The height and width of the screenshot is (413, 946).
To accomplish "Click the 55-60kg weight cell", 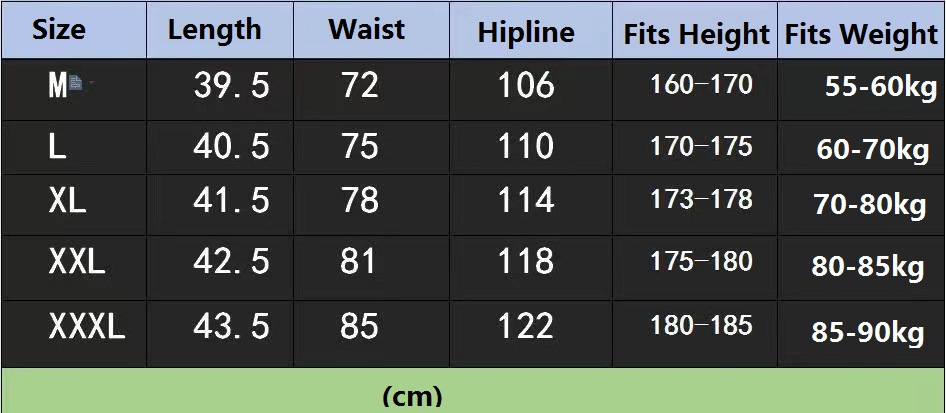I will 880,87.
